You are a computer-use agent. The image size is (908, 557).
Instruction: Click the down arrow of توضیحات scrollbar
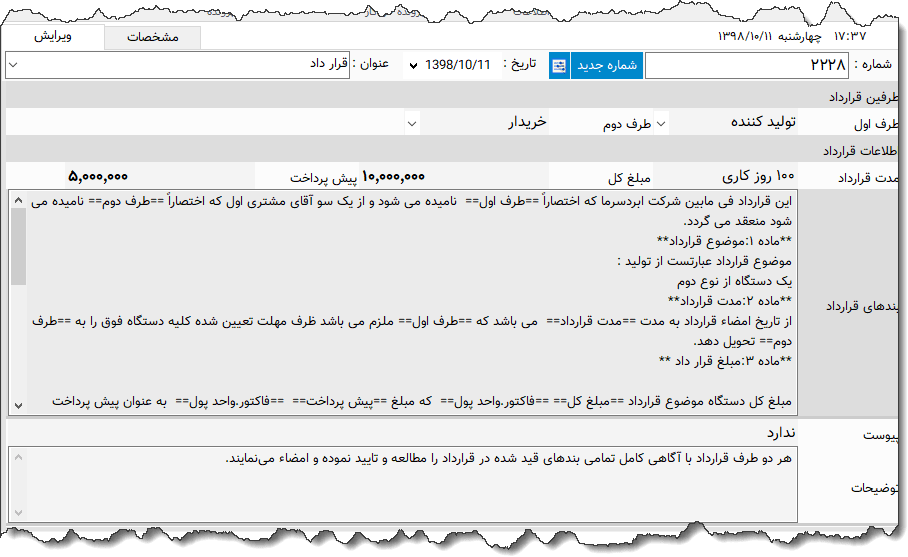tap(18, 513)
